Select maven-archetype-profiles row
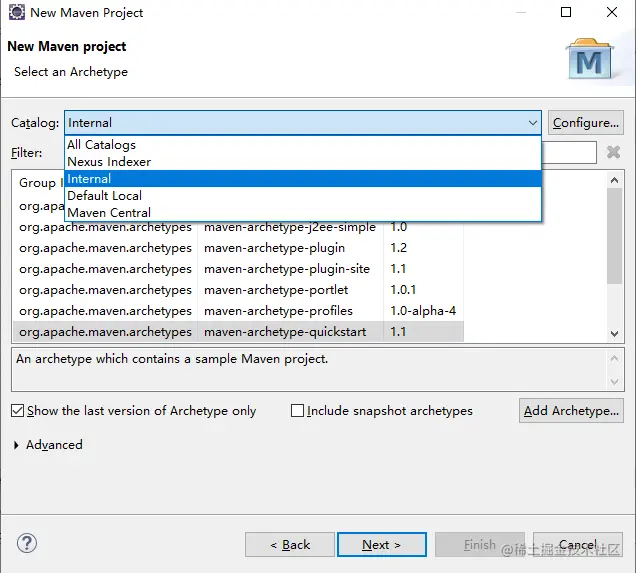Screen dimensions: 636x573 [x=238, y=311]
